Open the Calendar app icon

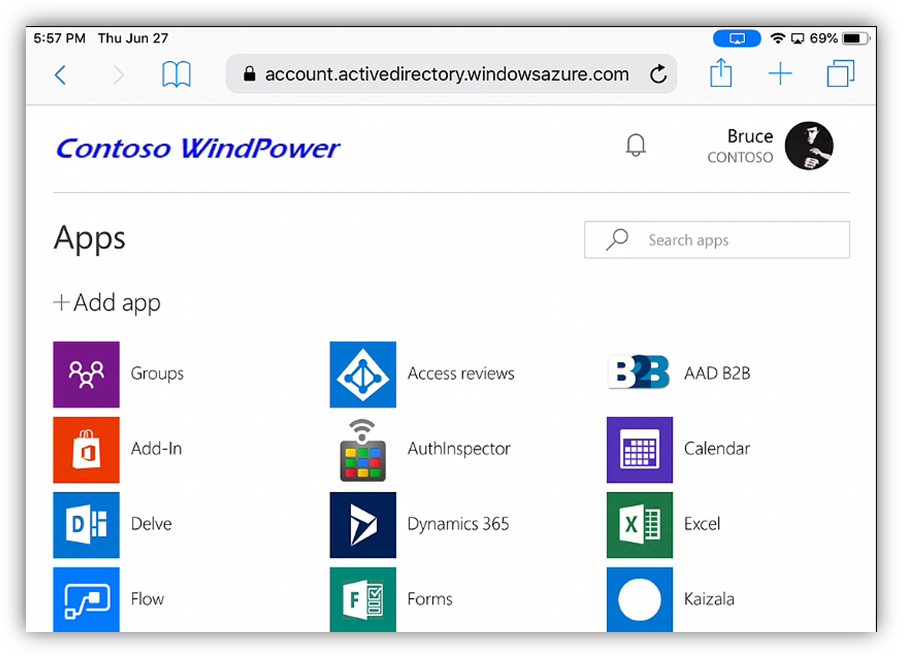640,450
